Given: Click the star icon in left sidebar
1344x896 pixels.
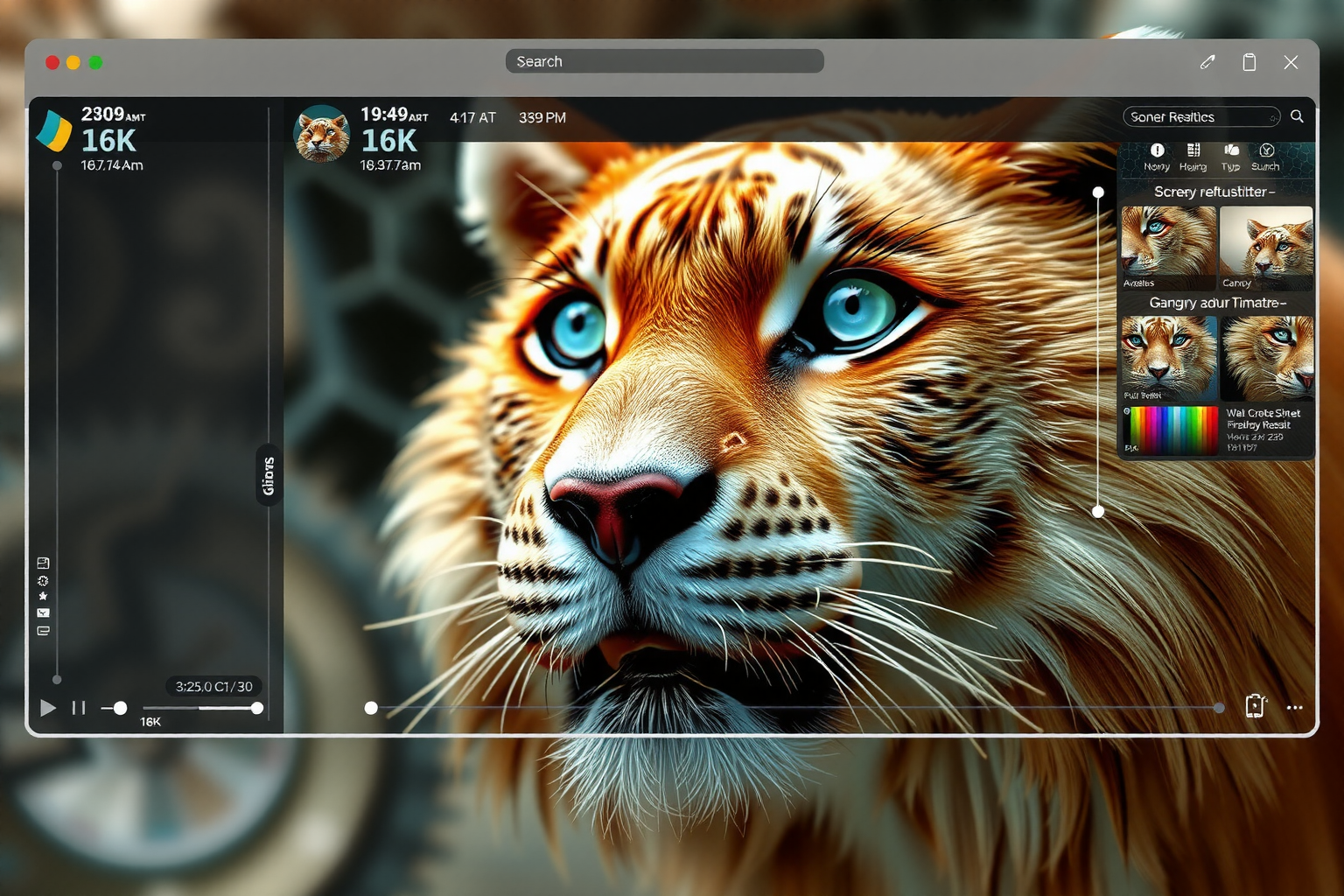Looking at the screenshot, I should (x=43, y=596).
